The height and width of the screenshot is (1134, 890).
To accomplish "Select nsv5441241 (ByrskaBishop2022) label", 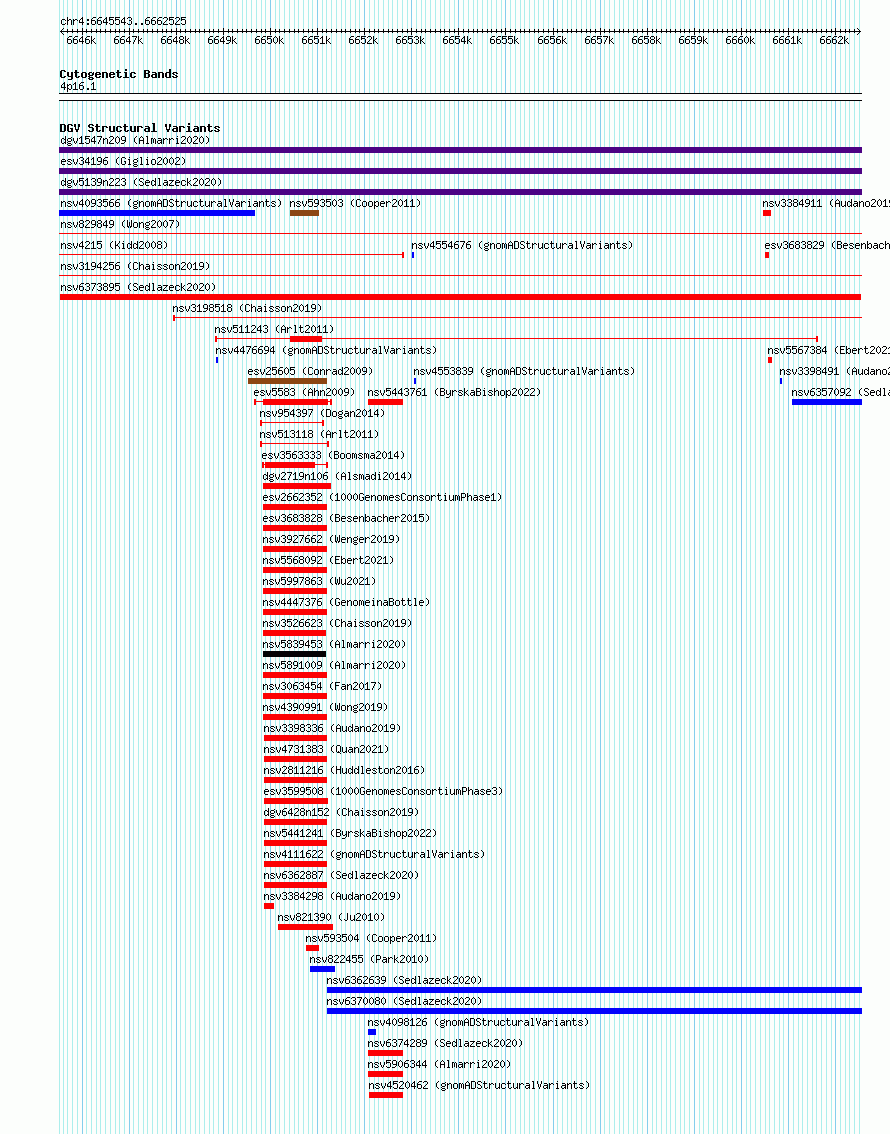I will pos(350,832).
